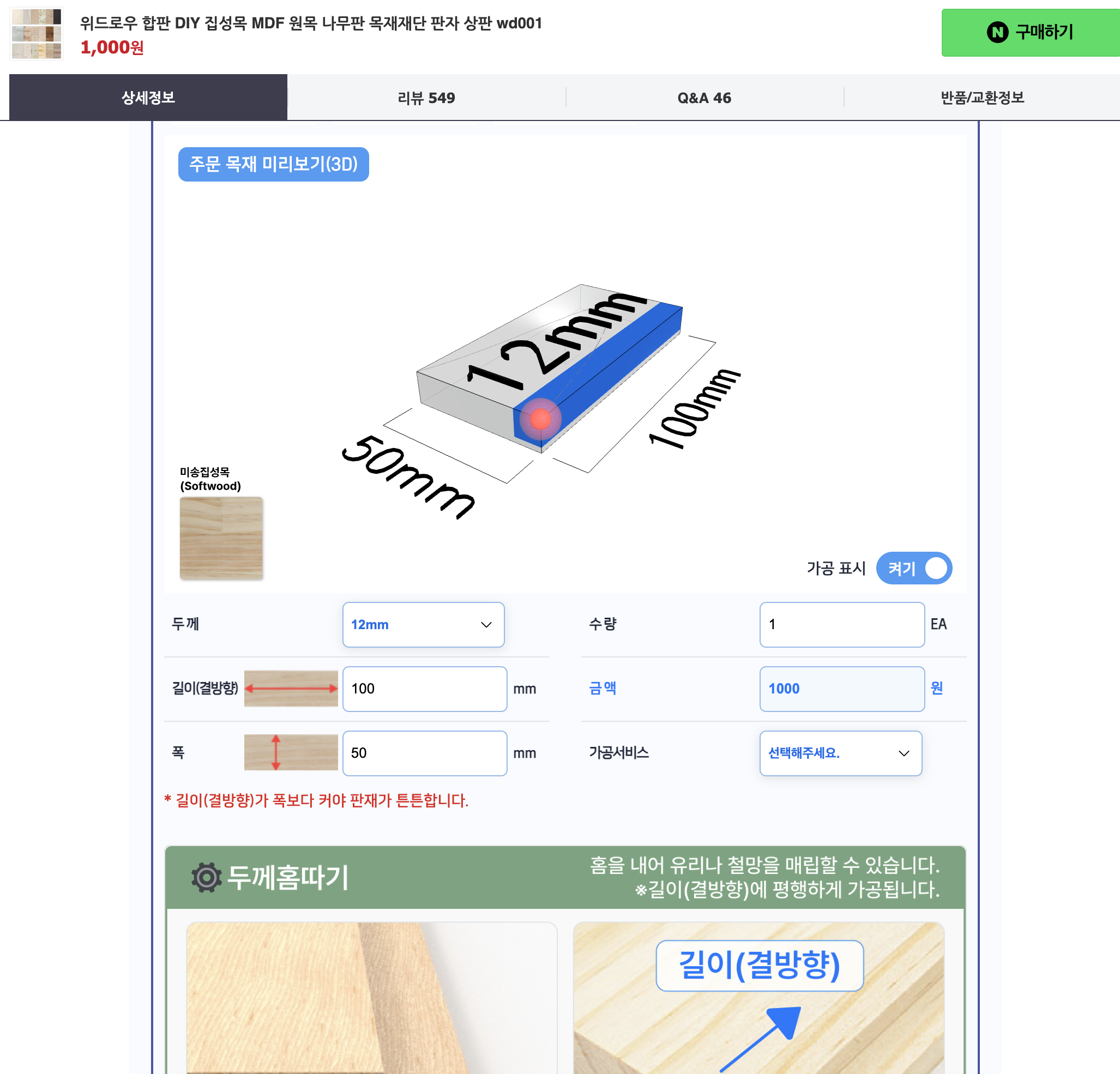Go to the Q&A 46 tab
The width and height of the screenshot is (1120, 1074).
click(x=704, y=97)
